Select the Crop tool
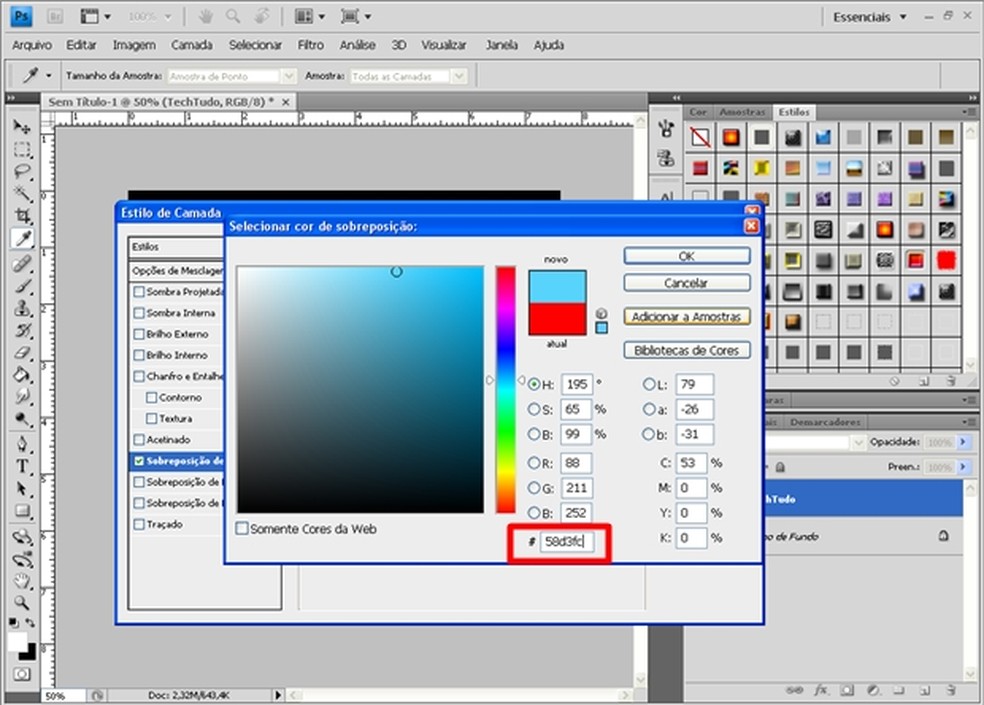The width and height of the screenshot is (984, 705). click(x=22, y=216)
